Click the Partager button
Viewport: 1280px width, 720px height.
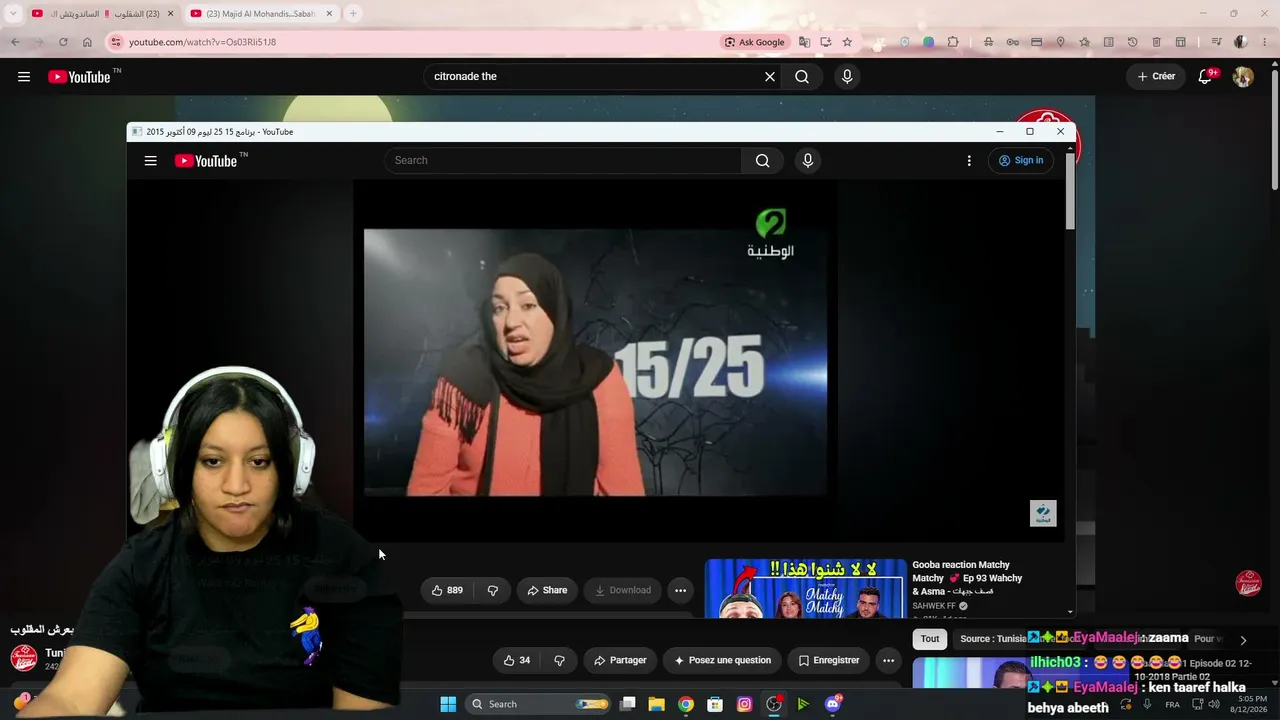tap(619, 660)
